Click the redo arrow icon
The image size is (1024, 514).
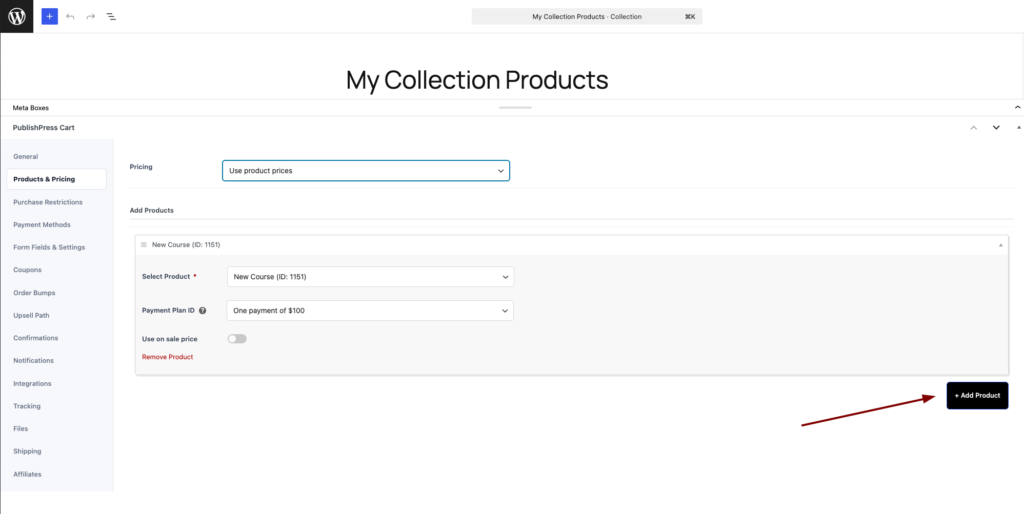pyautogui.click(x=91, y=16)
